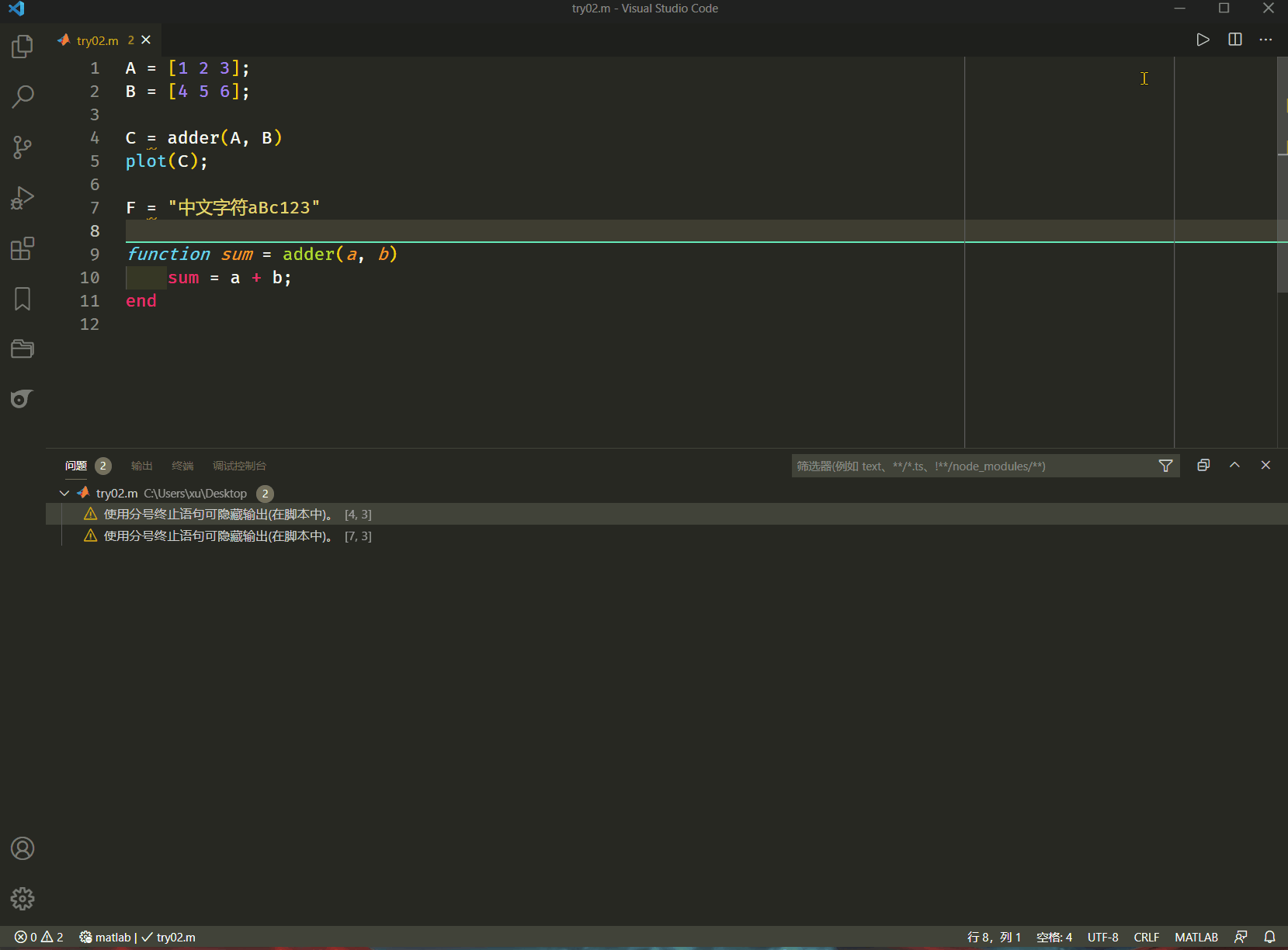Open Run and Debug view
Image resolution: width=1288 pixels, height=950 pixels.
click(22, 198)
